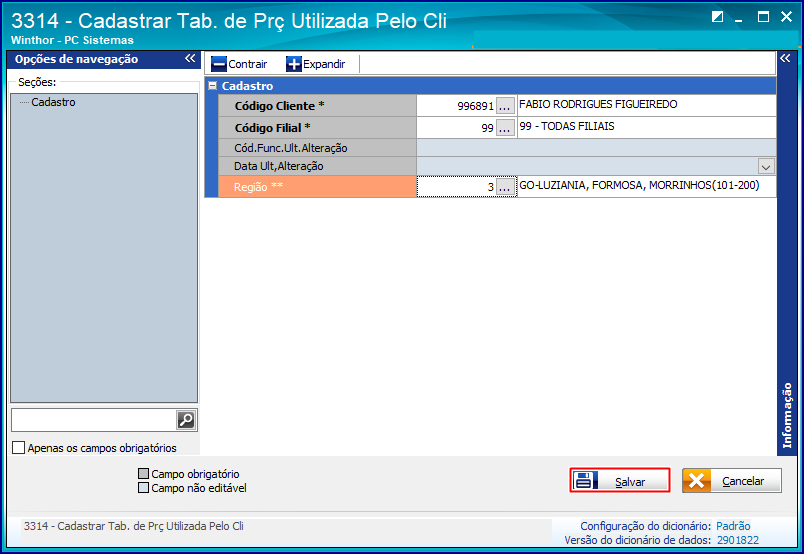
Task: Open the Data Ult,Alteração dropdown arrow
Action: pyautogui.click(x=766, y=167)
